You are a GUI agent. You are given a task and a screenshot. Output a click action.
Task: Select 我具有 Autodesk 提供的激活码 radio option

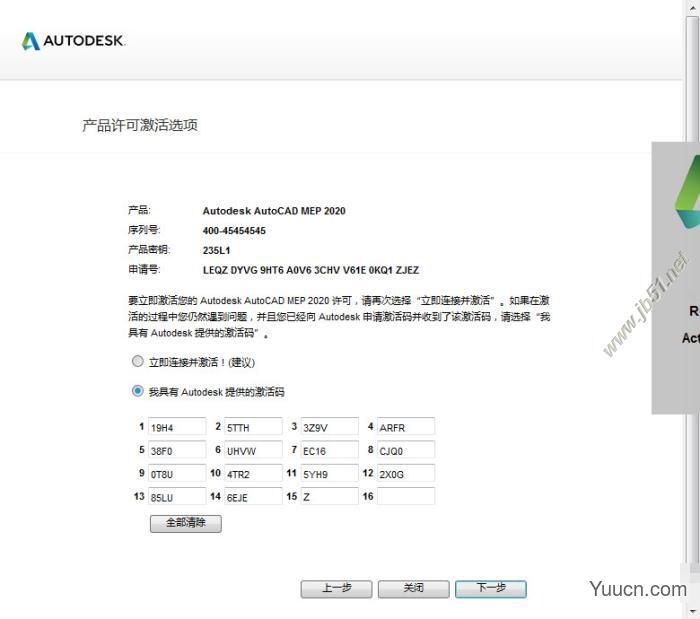pyautogui.click(x=138, y=391)
